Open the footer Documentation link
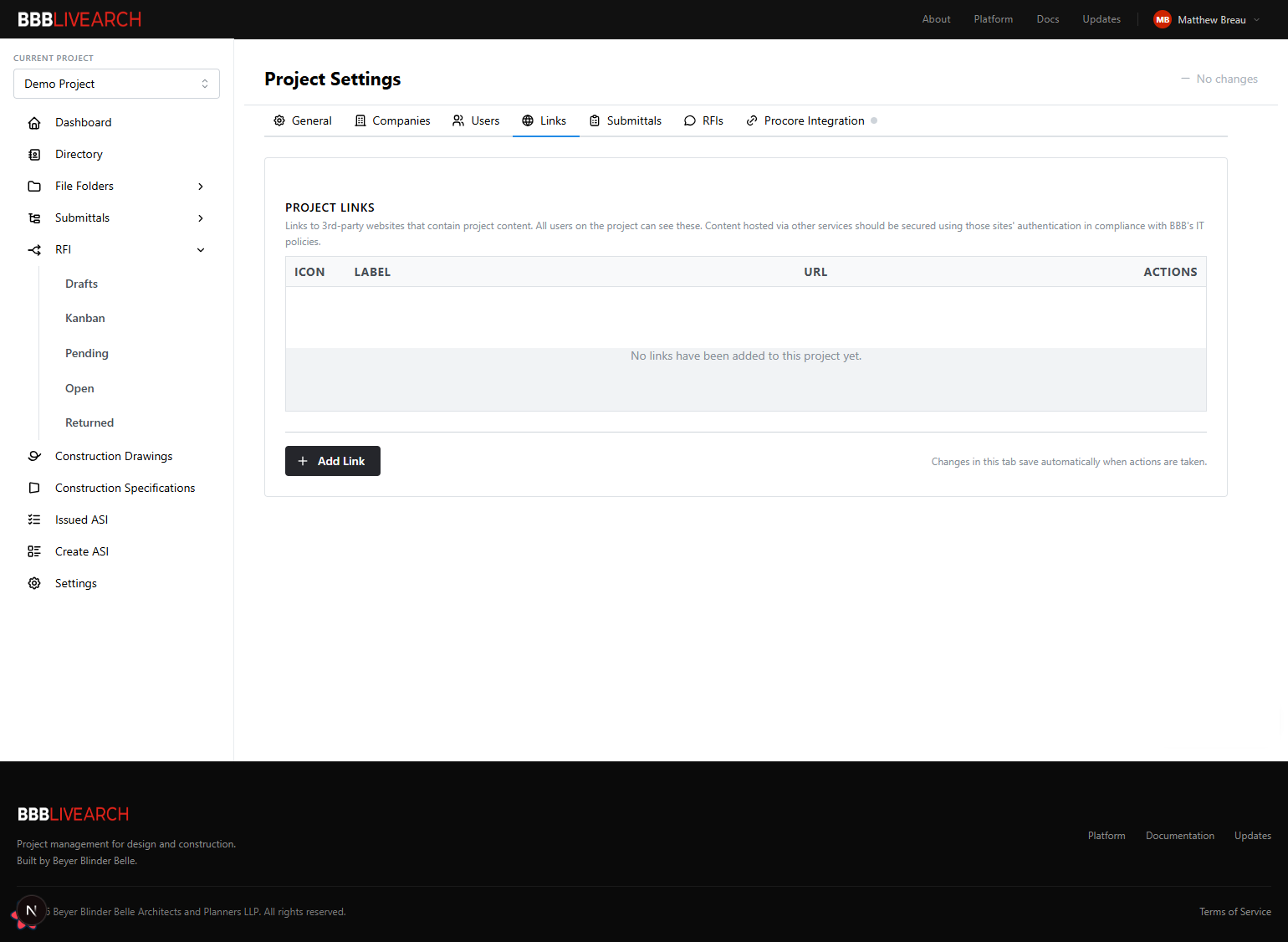 click(x=1180, y=836)
